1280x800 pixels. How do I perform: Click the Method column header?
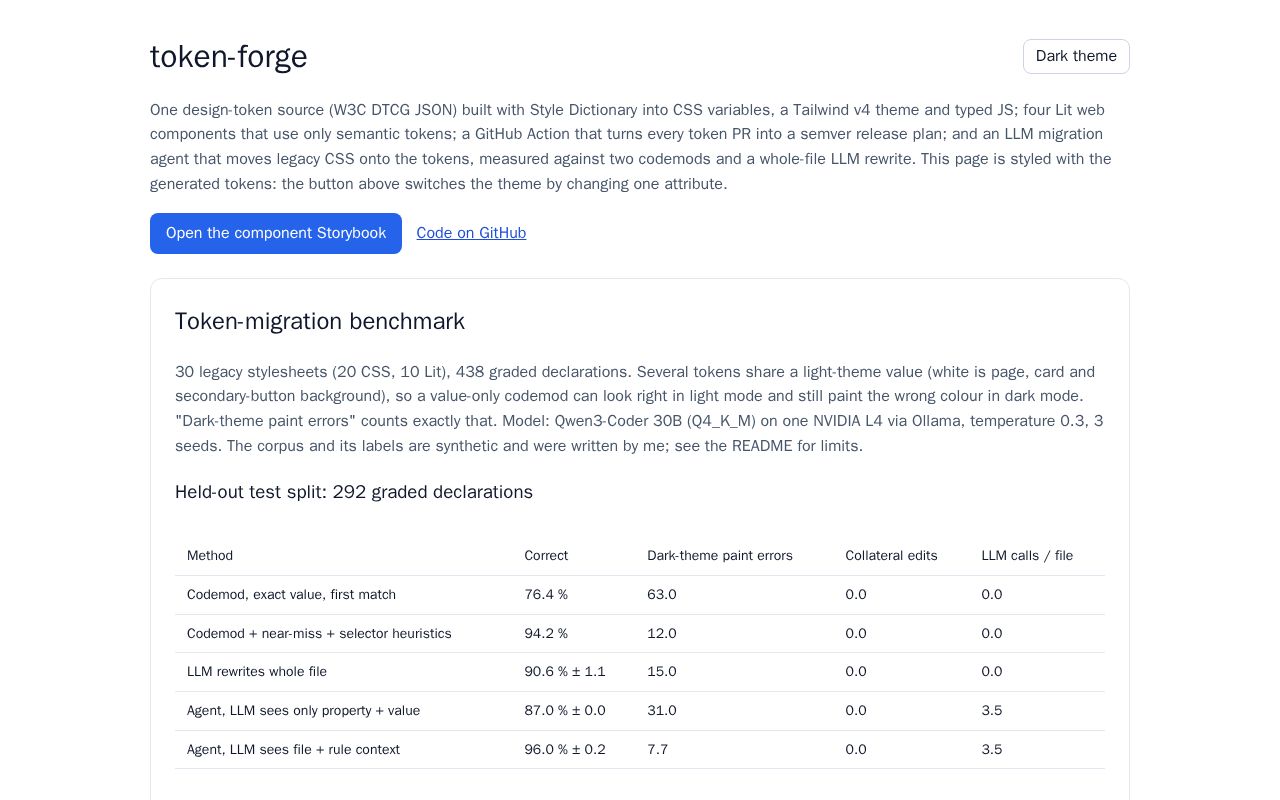coord(210,555)
